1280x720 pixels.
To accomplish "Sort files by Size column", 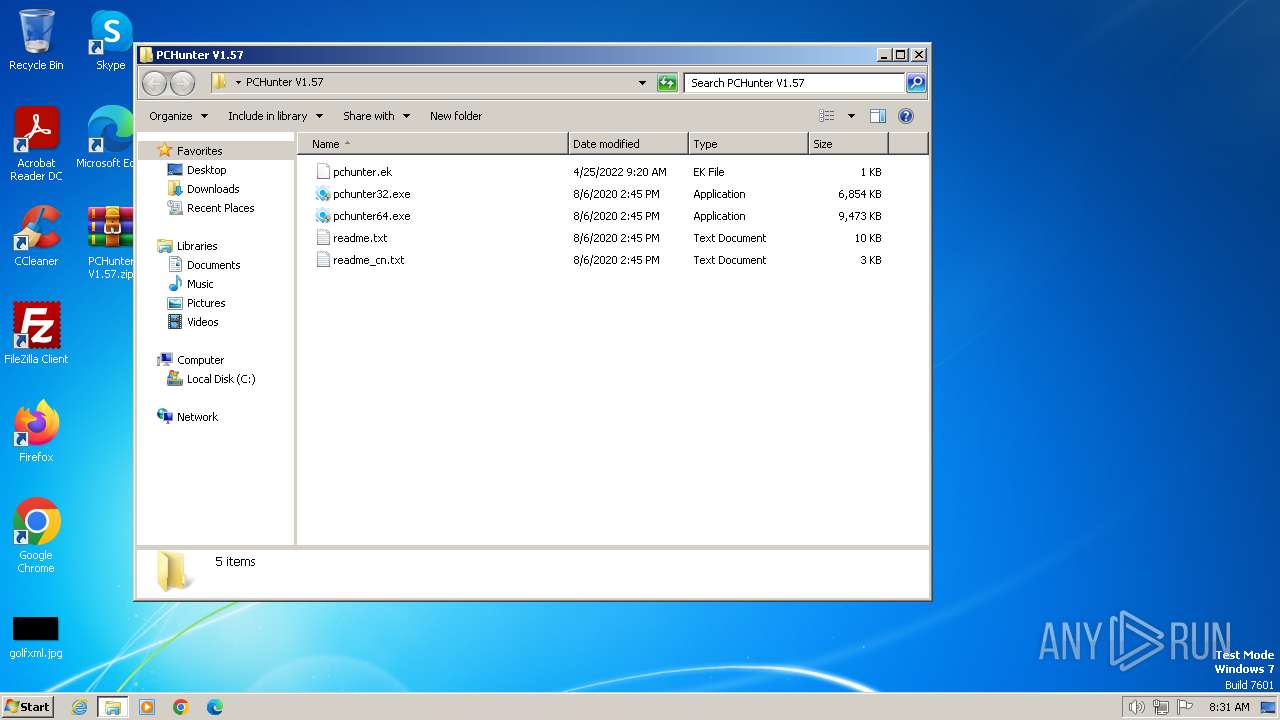I will (x=848, y=144).
